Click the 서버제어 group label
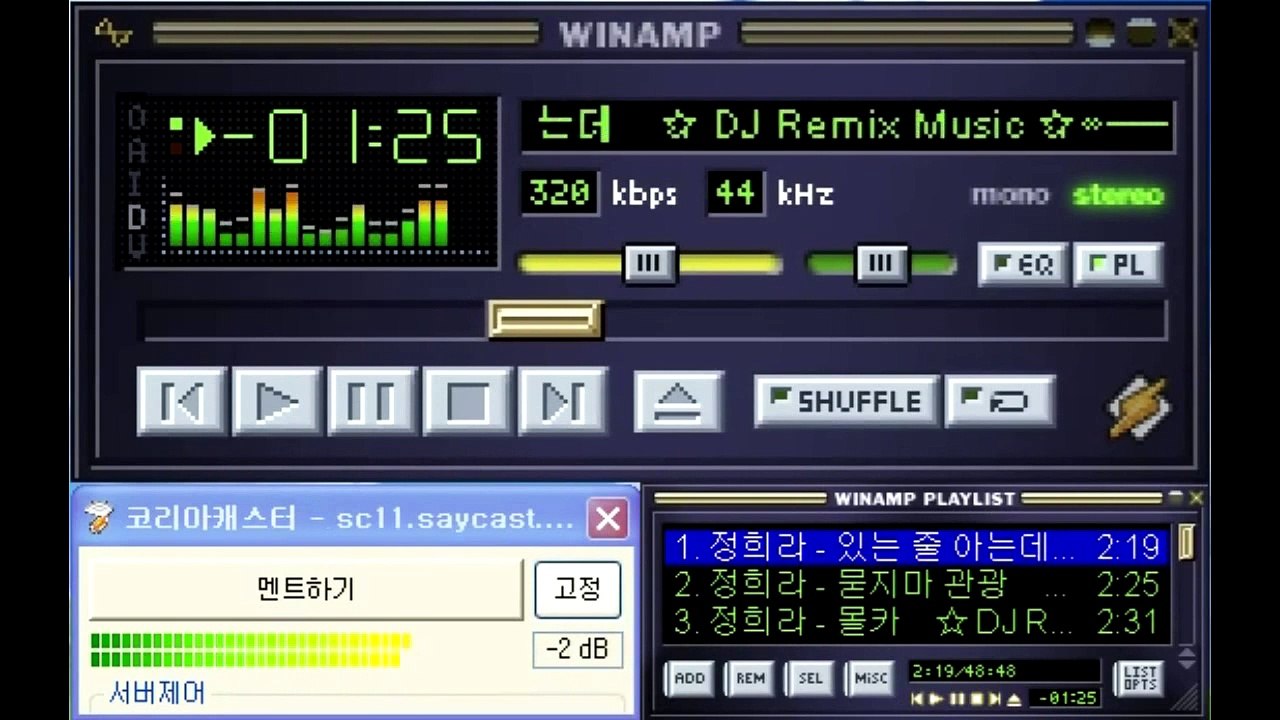1280x720 pixels. pyautogui.click(x=158, y=693)
